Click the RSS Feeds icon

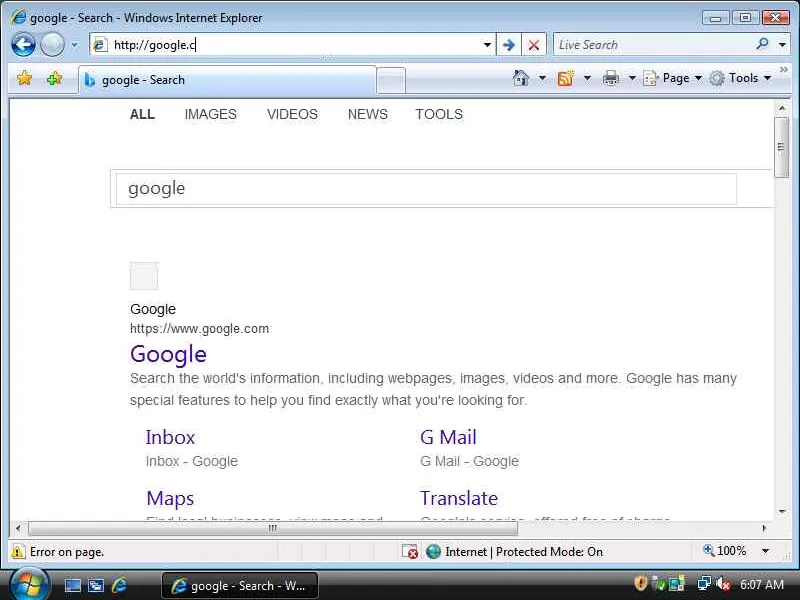[565, 78]
